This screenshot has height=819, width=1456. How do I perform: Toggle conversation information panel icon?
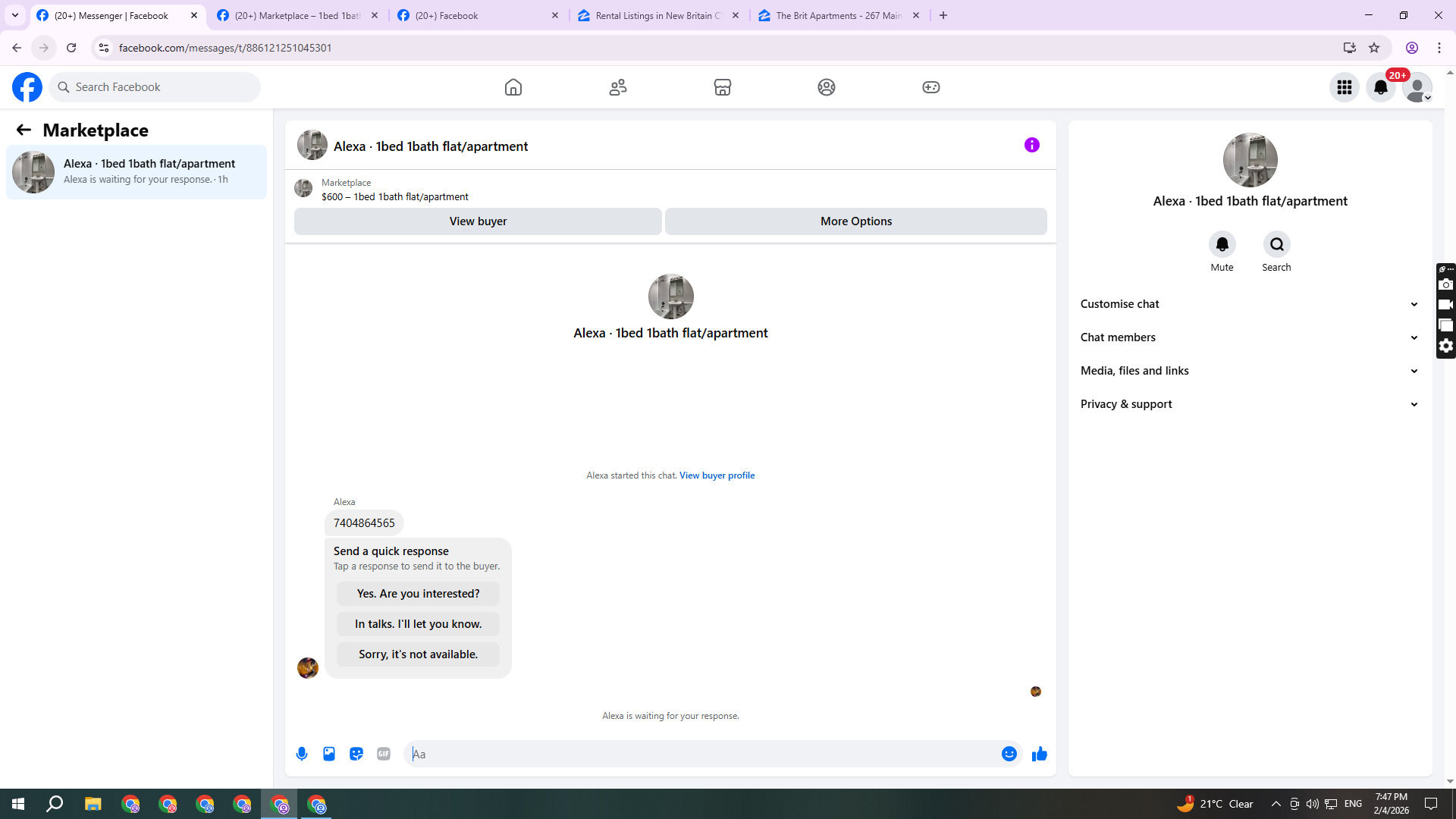1032,145
